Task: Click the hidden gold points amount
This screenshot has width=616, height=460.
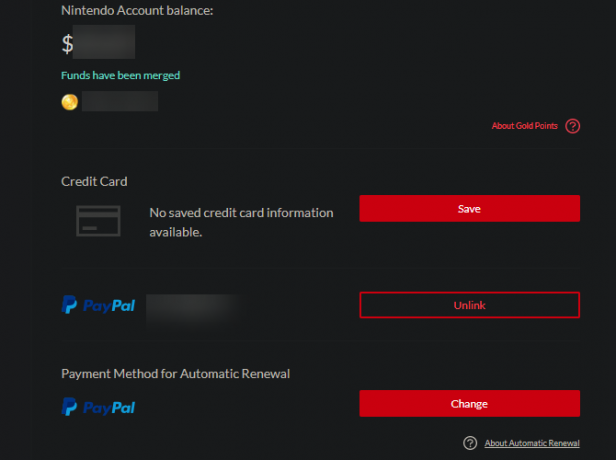Action: [120, 101]
